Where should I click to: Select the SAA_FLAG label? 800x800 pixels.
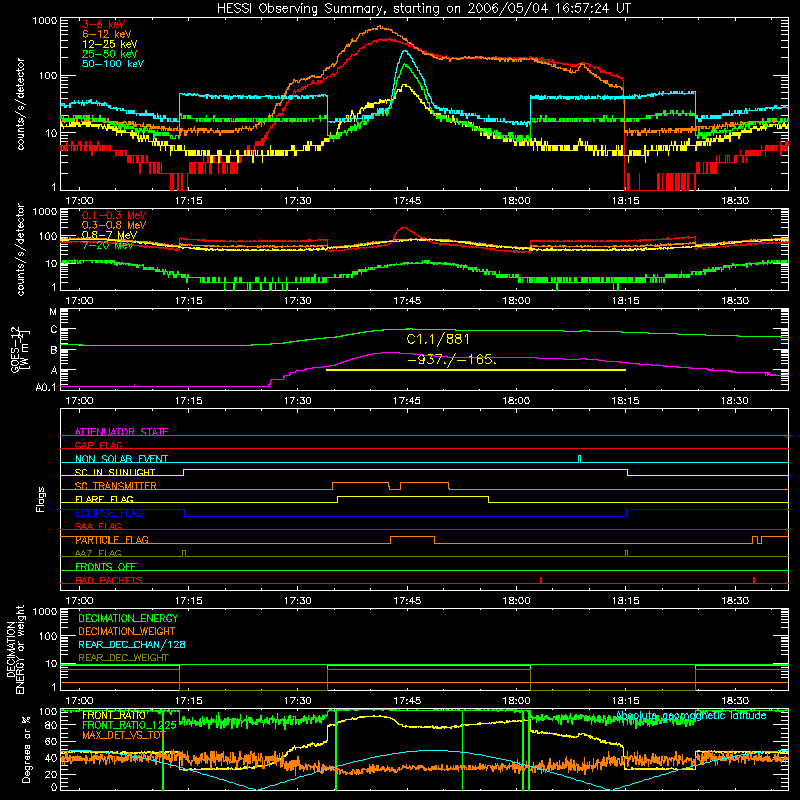point(98,526)
